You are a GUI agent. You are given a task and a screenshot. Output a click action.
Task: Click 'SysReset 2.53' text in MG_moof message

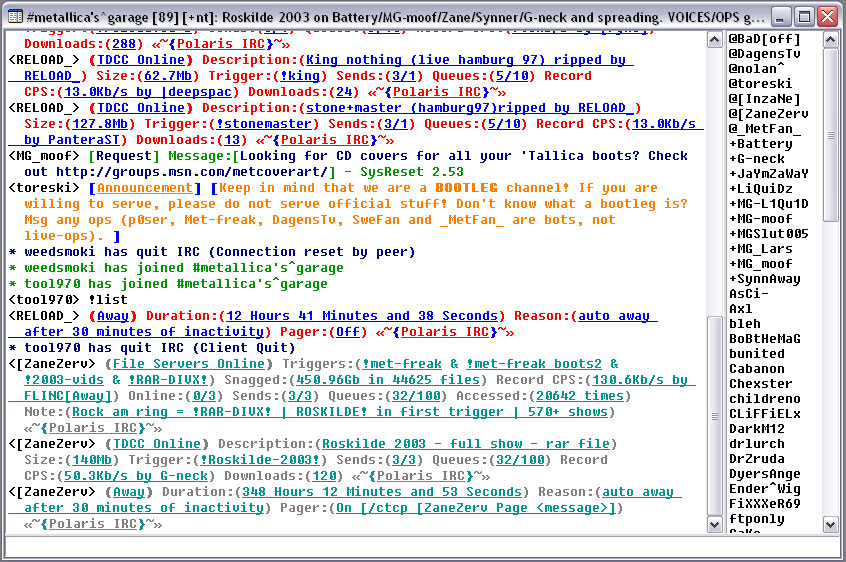point(412,172)
